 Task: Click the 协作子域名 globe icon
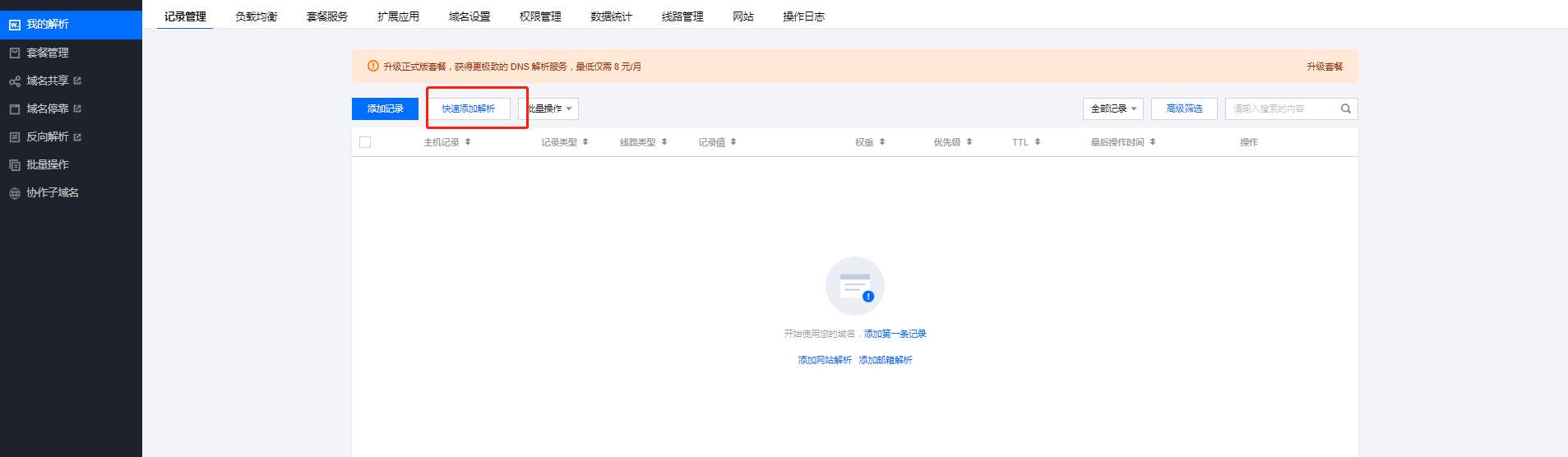(x=14, y=193)
